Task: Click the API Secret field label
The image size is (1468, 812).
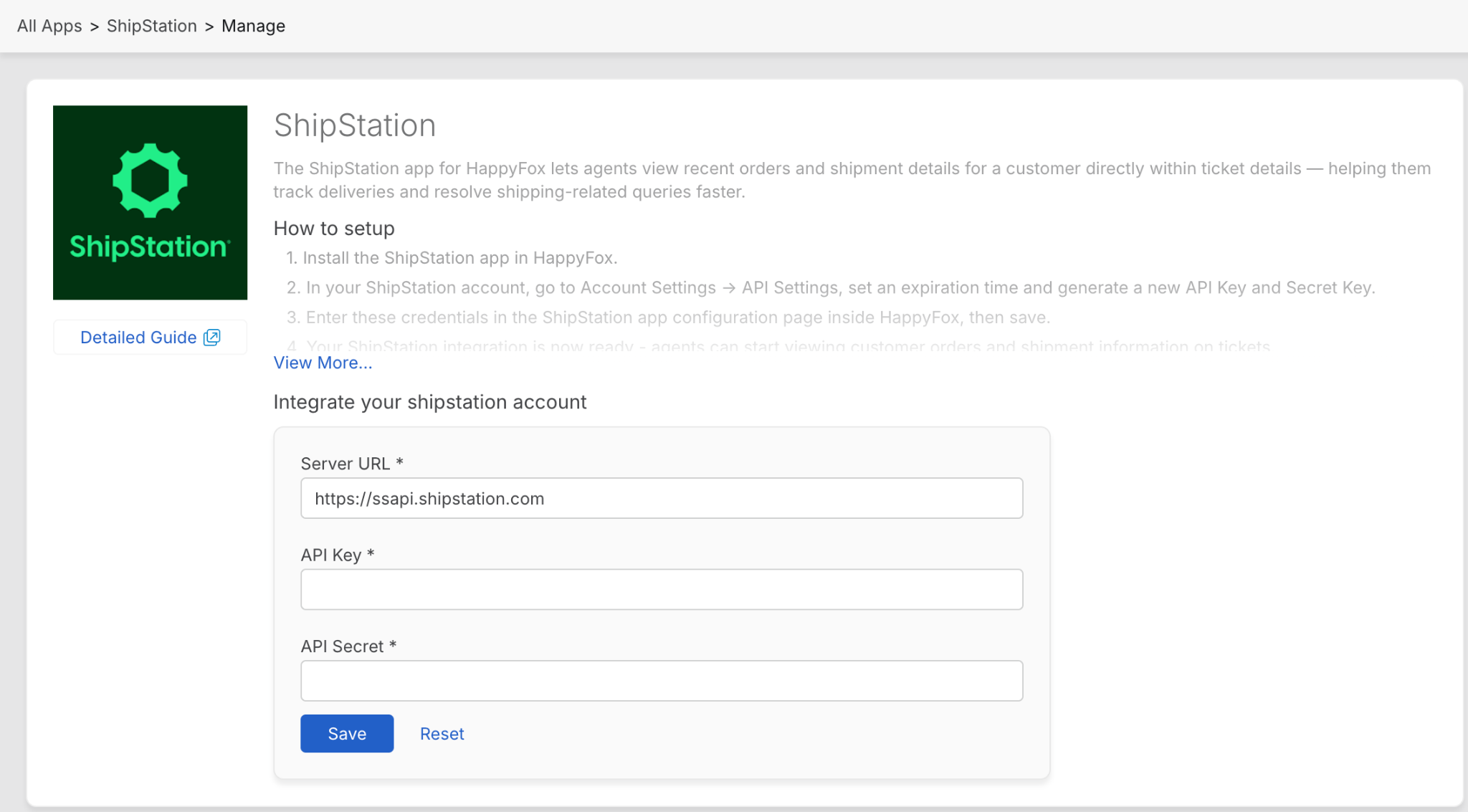Action: click(x=343, y=646)
